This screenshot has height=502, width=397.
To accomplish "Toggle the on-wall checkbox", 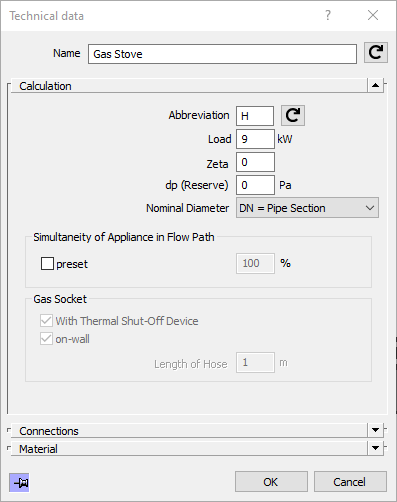I will [46, 339].
